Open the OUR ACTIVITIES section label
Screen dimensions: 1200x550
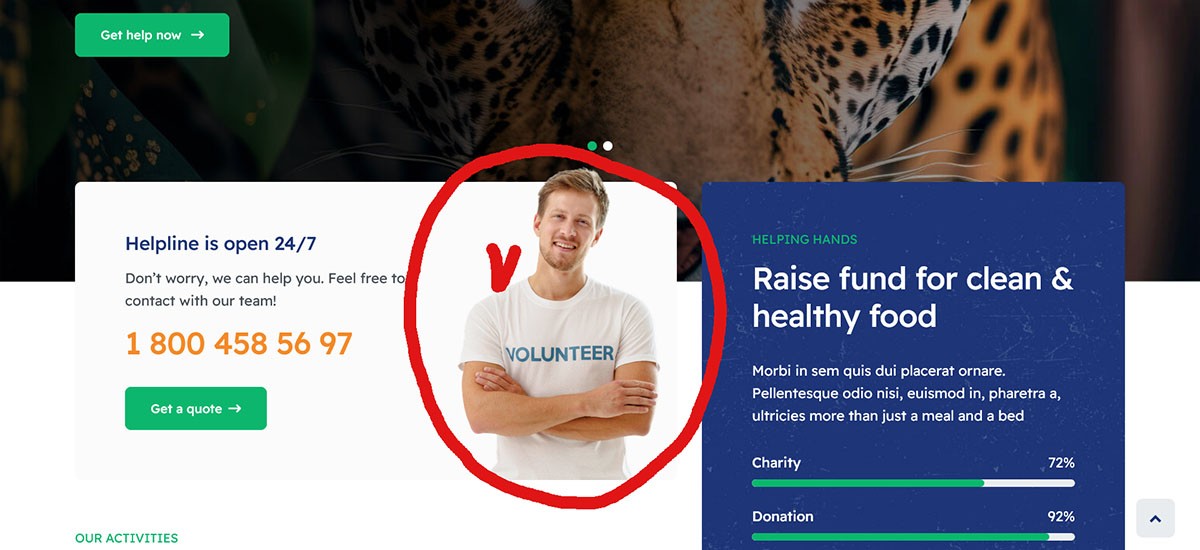[x=126, y=538]
